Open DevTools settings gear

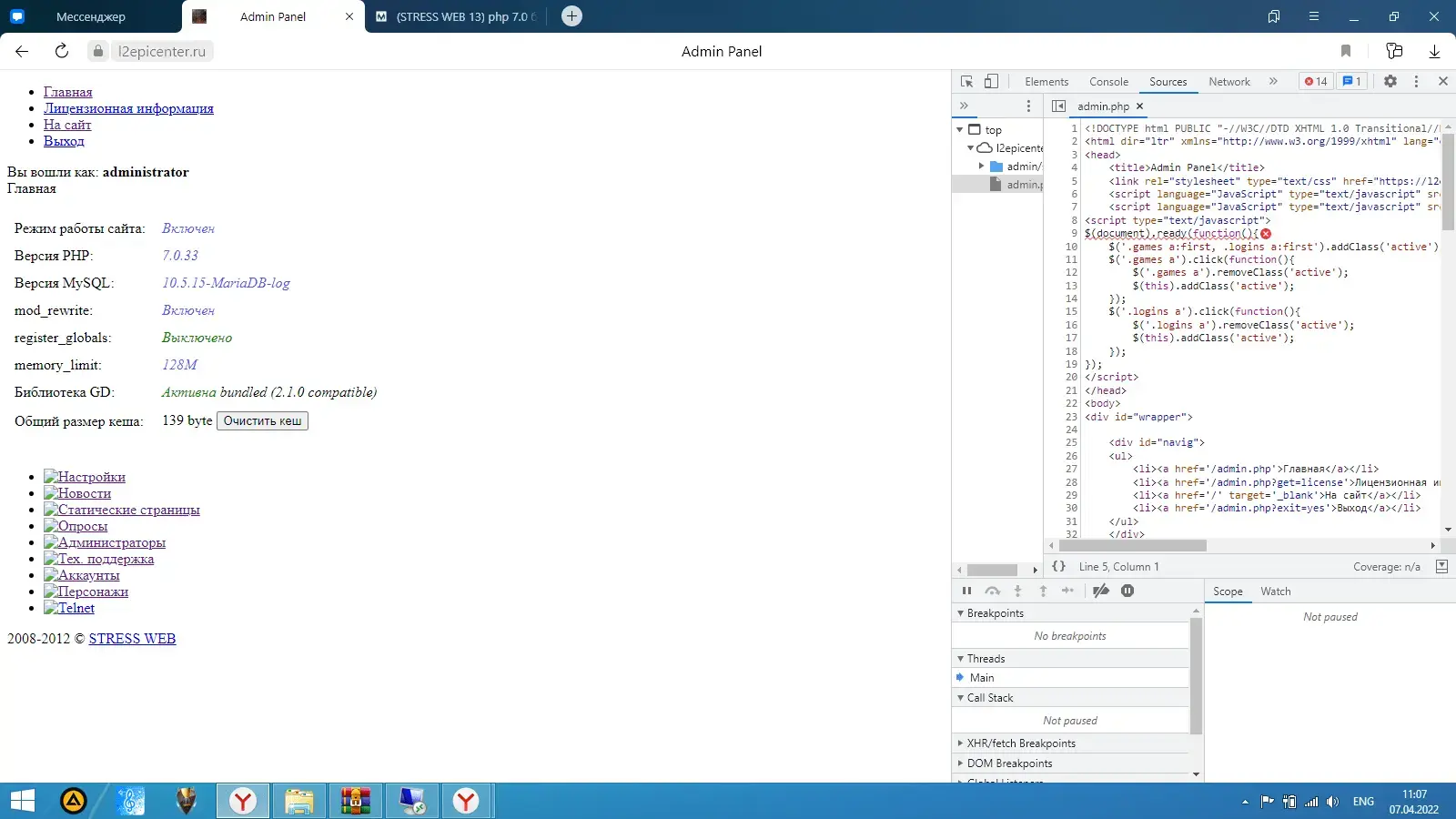pos(1390,81)
